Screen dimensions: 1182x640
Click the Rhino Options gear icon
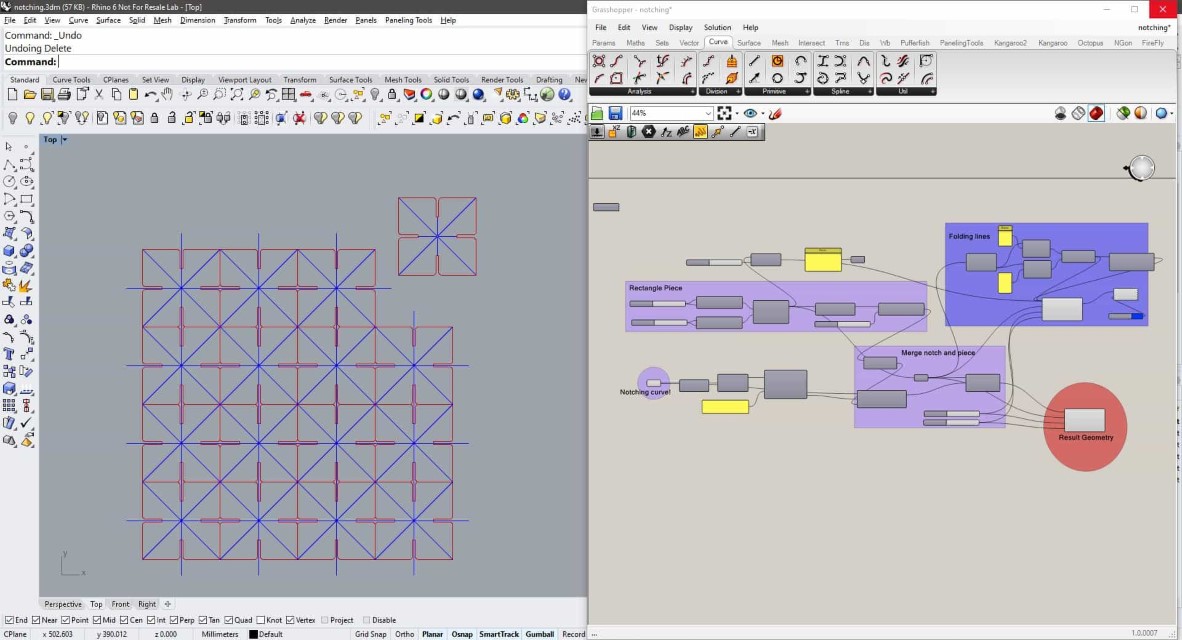tap(513, 94)
